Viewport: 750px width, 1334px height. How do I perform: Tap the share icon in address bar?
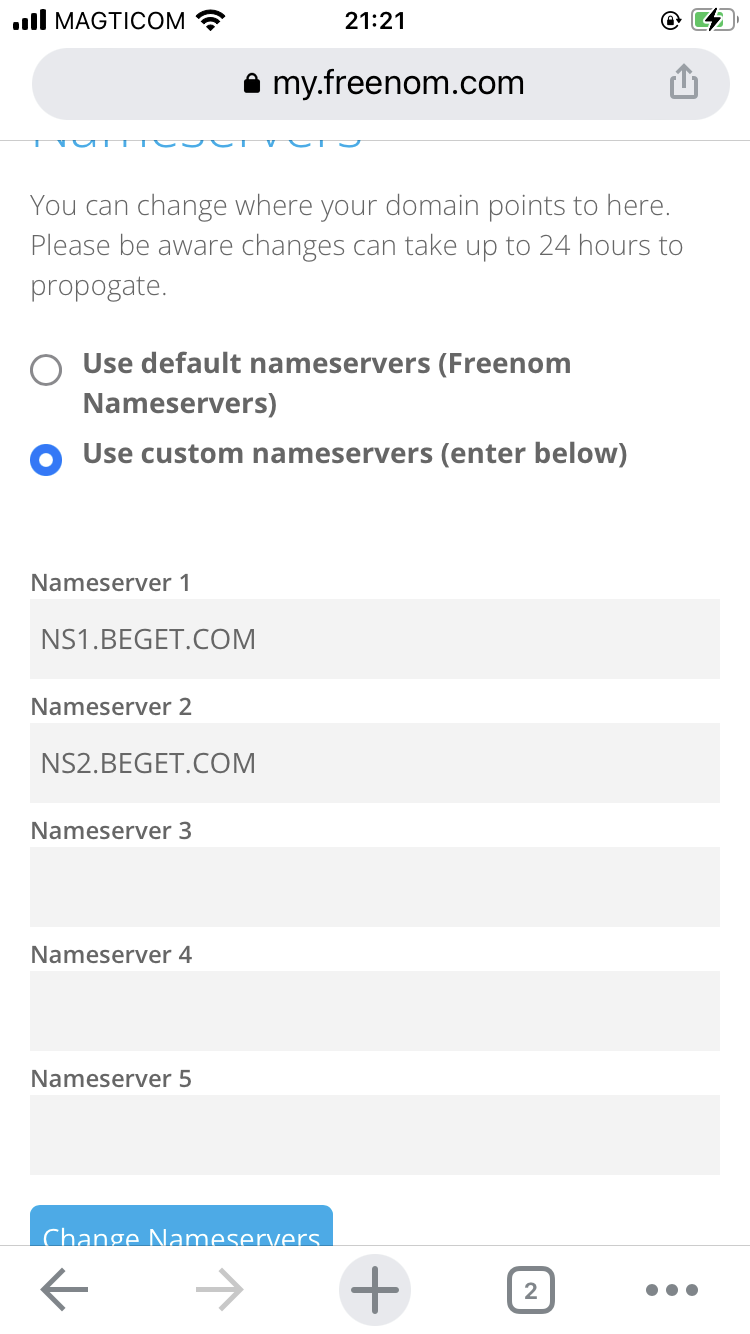tap(683, 83)
